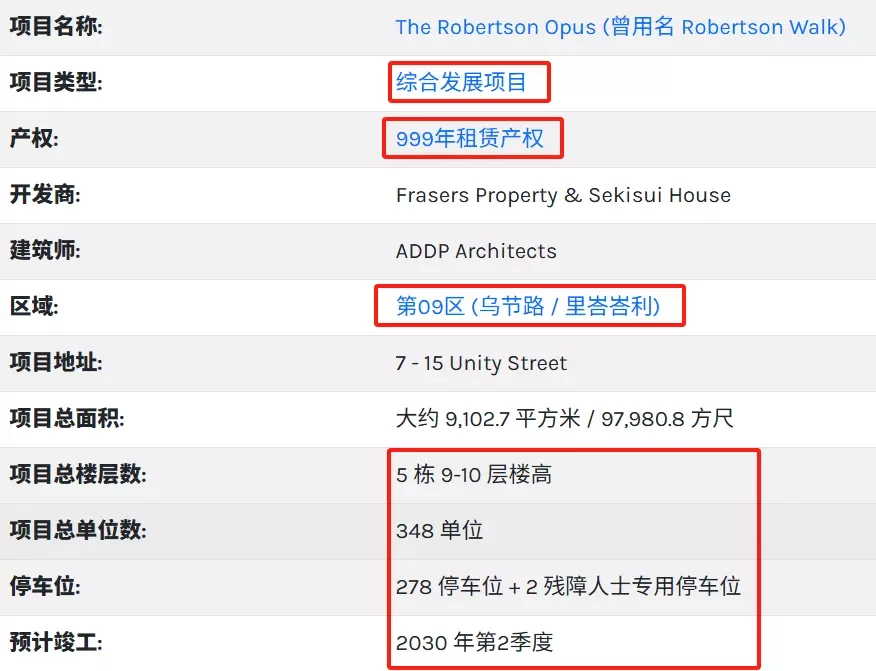Click the 2030 年第2季度 completion date
Viewport: 876px width, 671px height.
pyautogui.click(x=474, y=642)
